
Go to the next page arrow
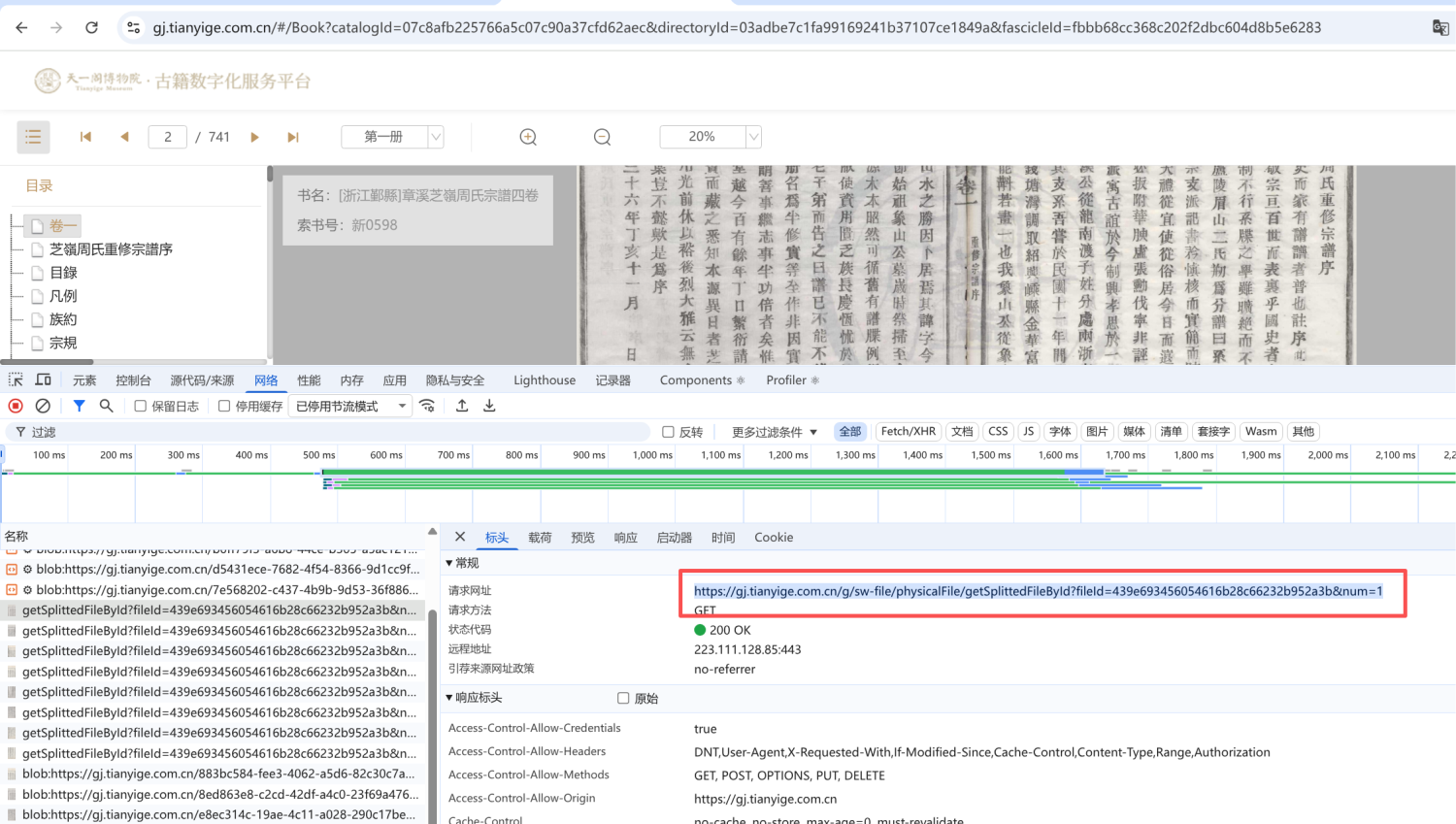(x=254, y=137)
